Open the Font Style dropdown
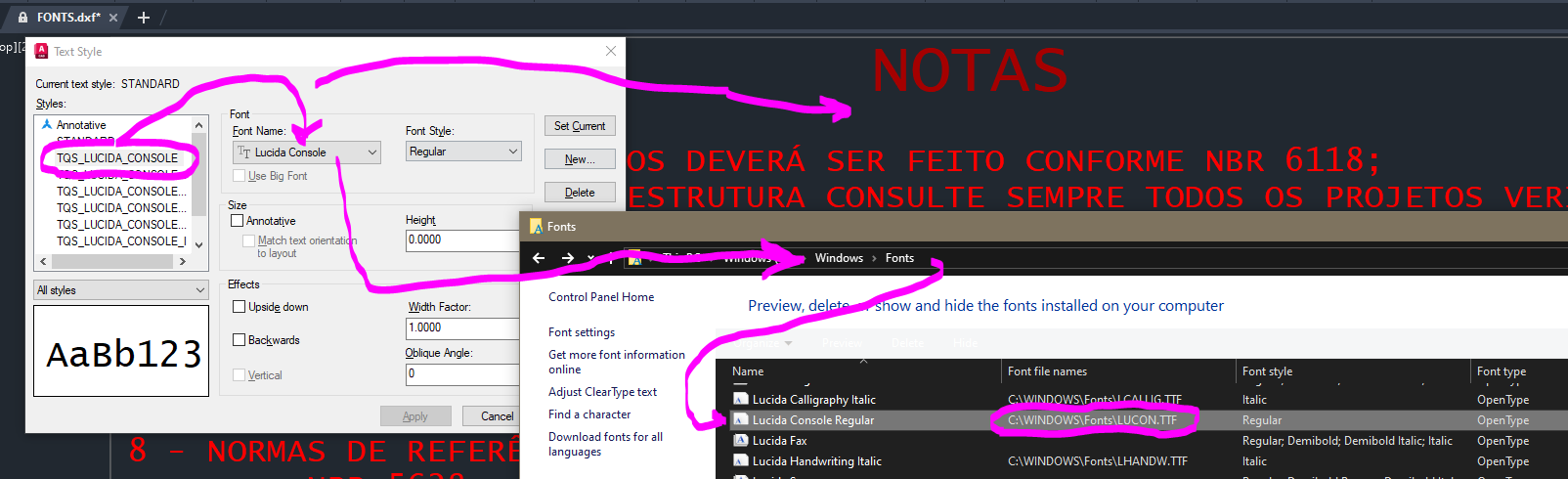The height and width of the screenshot is (479, 1568). click(513, 152)
